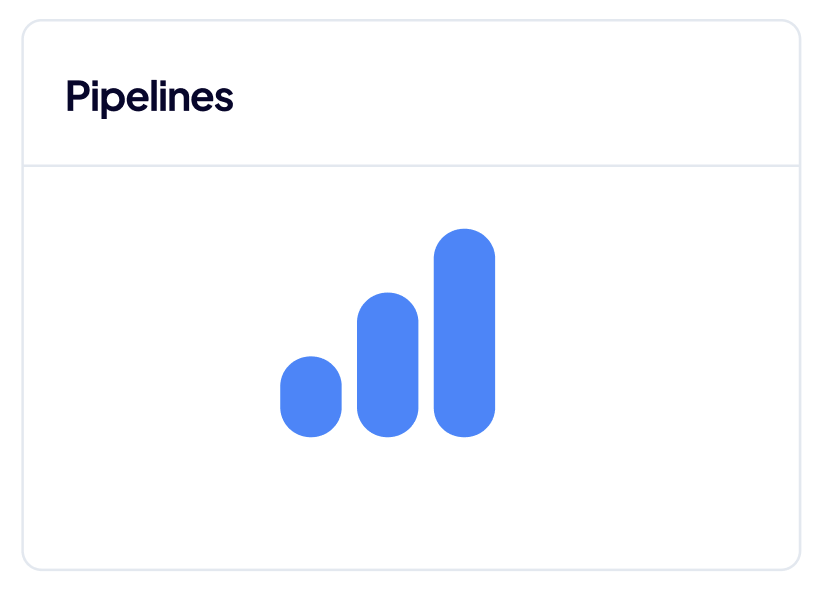Screen dimensions: 824x598
Task: Click empty space right of the bars
Action: pos(650,340)
